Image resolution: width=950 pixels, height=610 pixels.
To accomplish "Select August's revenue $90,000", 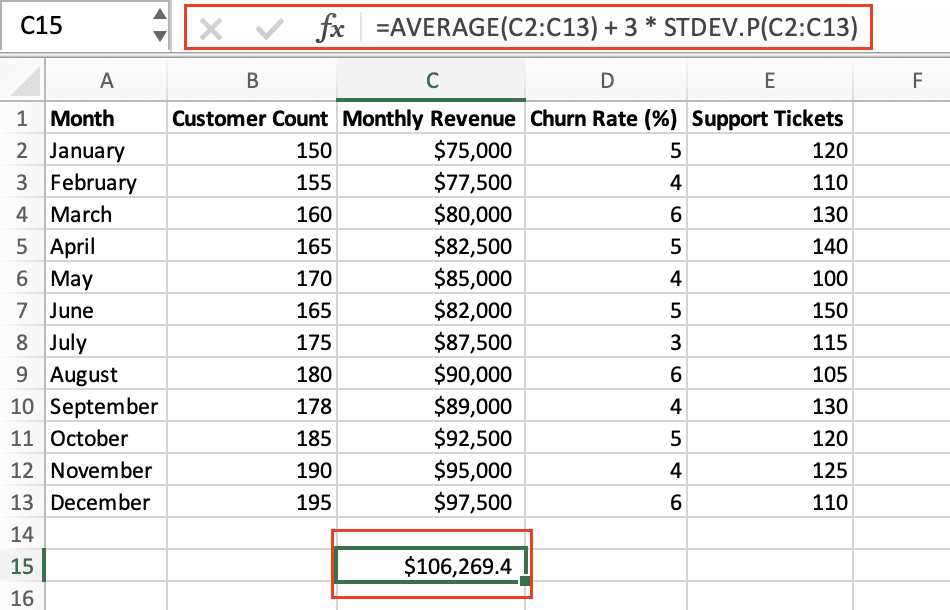I will click(431, 374).
